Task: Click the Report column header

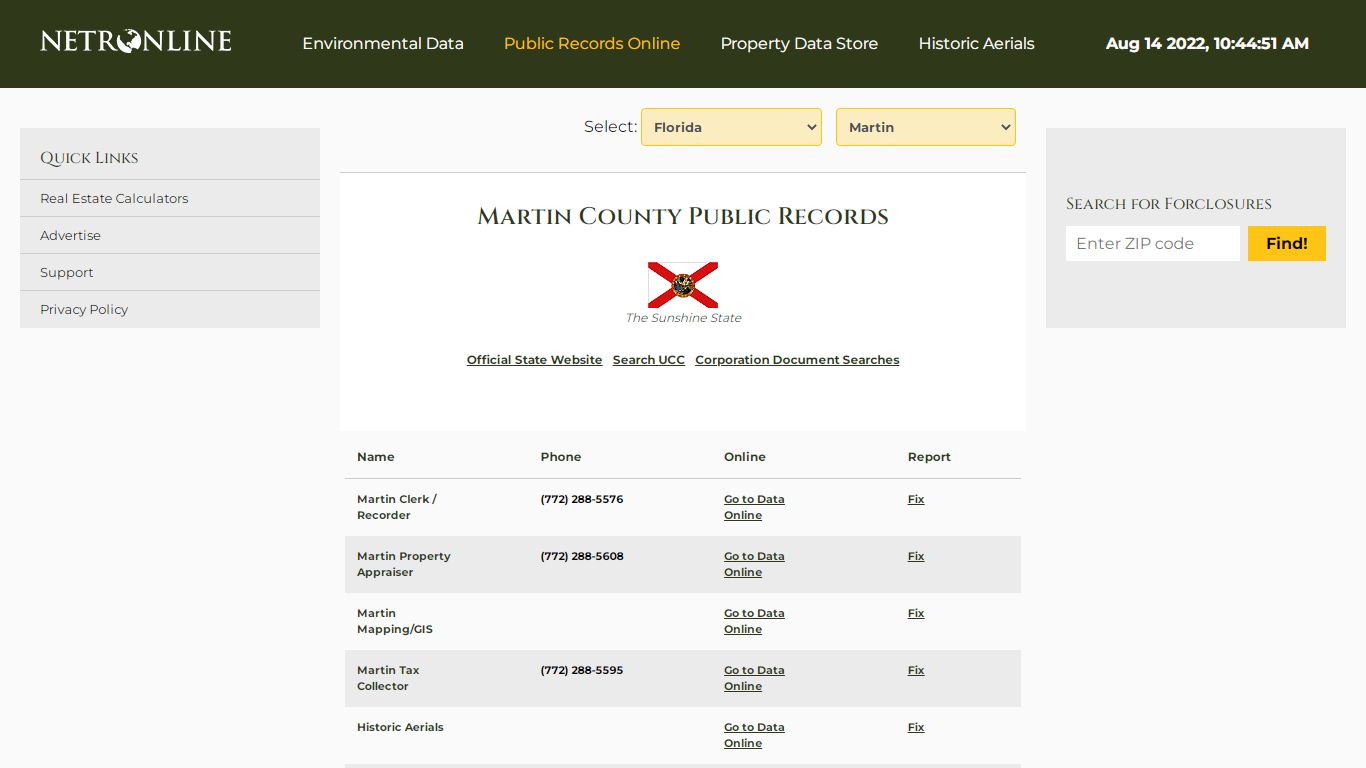Action: coord(929,457)
